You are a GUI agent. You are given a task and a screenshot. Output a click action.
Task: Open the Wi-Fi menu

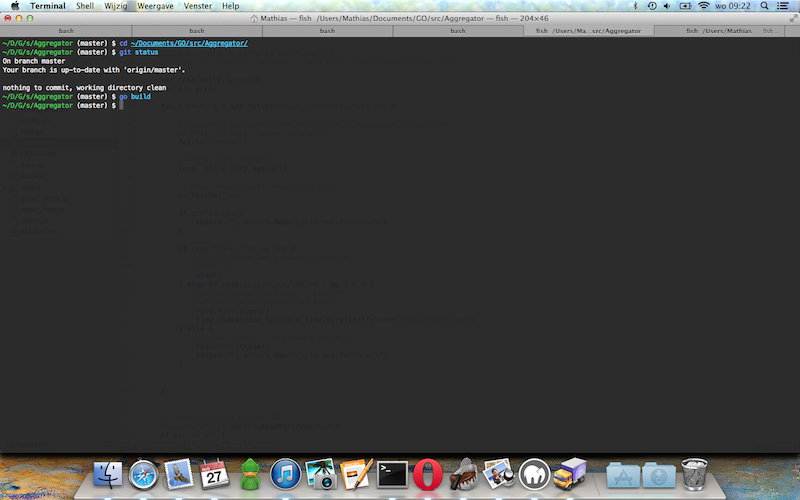pos(704,6)
